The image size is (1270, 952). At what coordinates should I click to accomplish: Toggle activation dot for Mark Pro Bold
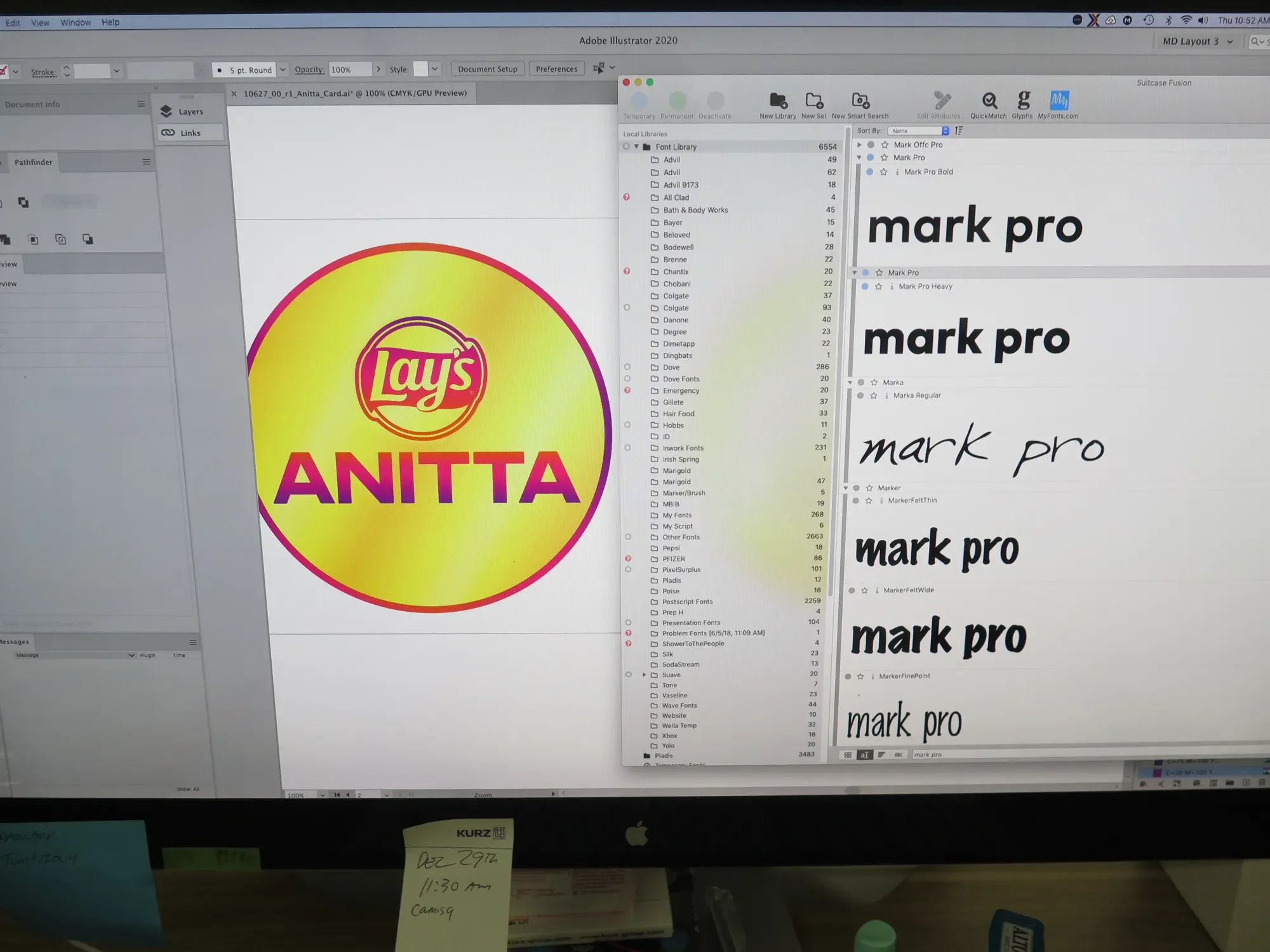[869, 172]
